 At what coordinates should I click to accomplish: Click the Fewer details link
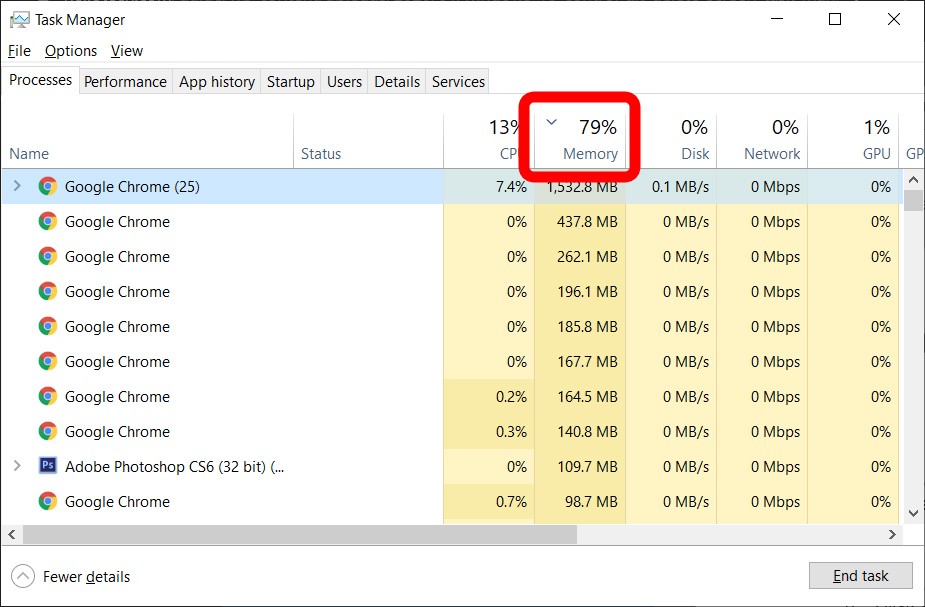(86, 577)
